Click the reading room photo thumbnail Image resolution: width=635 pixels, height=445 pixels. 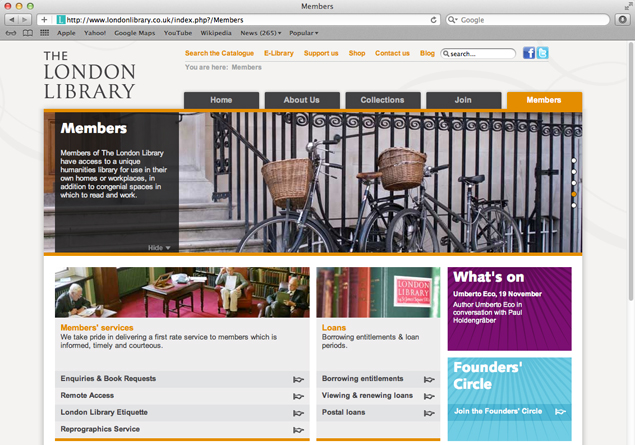coord(182,292)
